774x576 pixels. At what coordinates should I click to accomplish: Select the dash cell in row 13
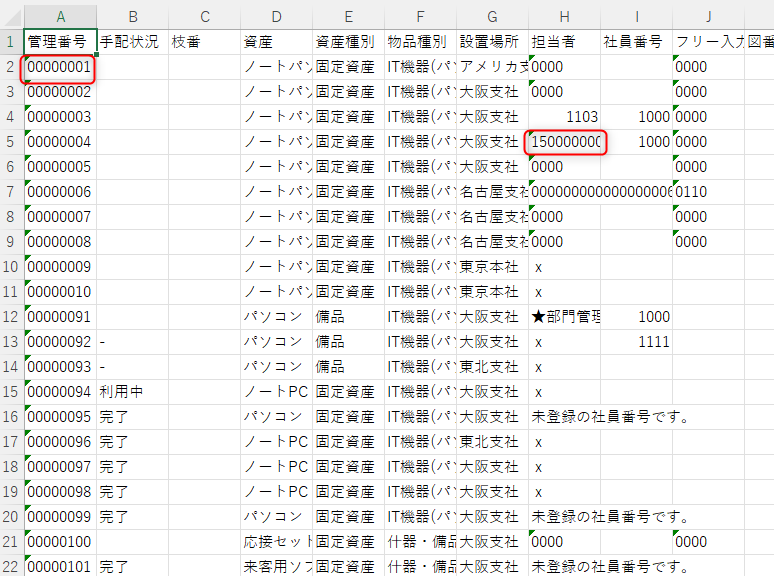tap(132, 342)
